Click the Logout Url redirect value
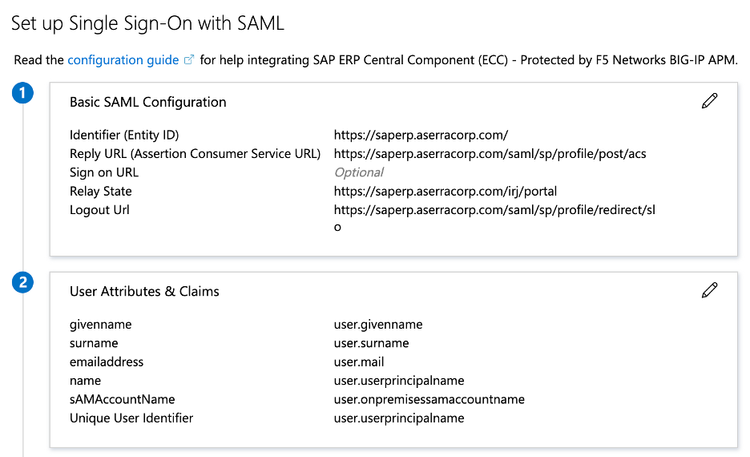The height and width of the screenshot is (457, 750). click(x=494, y=210)
